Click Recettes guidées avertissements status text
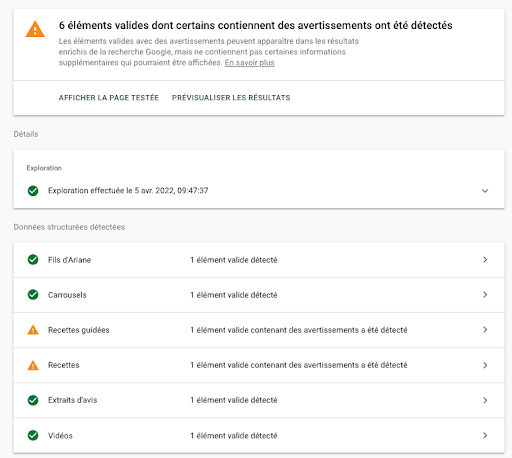512x458 pixels. (299, 330)
